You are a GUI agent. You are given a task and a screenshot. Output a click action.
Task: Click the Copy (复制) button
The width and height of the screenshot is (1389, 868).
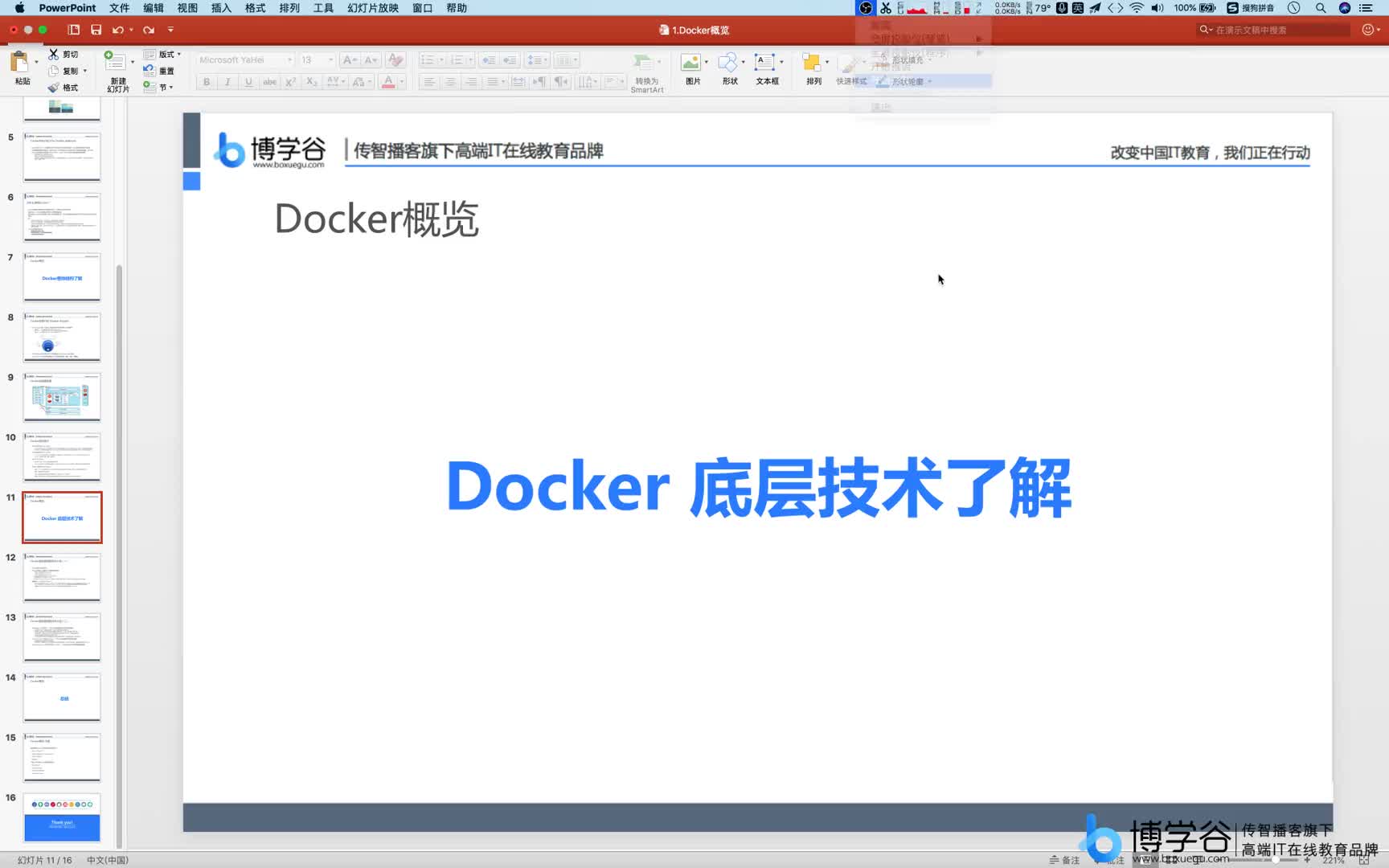point(64,71)
